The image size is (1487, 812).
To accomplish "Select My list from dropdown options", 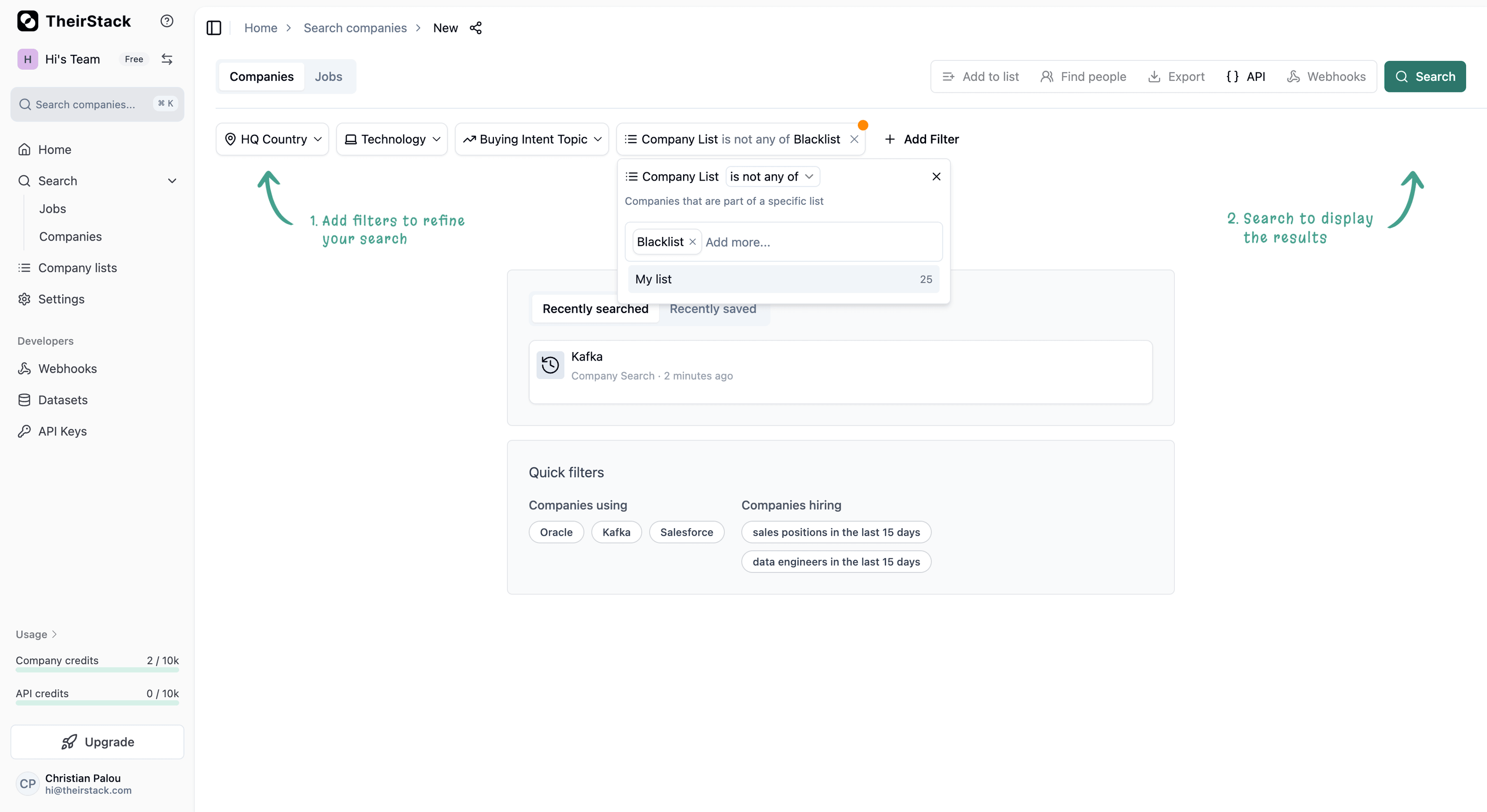I will coord(783,279).
